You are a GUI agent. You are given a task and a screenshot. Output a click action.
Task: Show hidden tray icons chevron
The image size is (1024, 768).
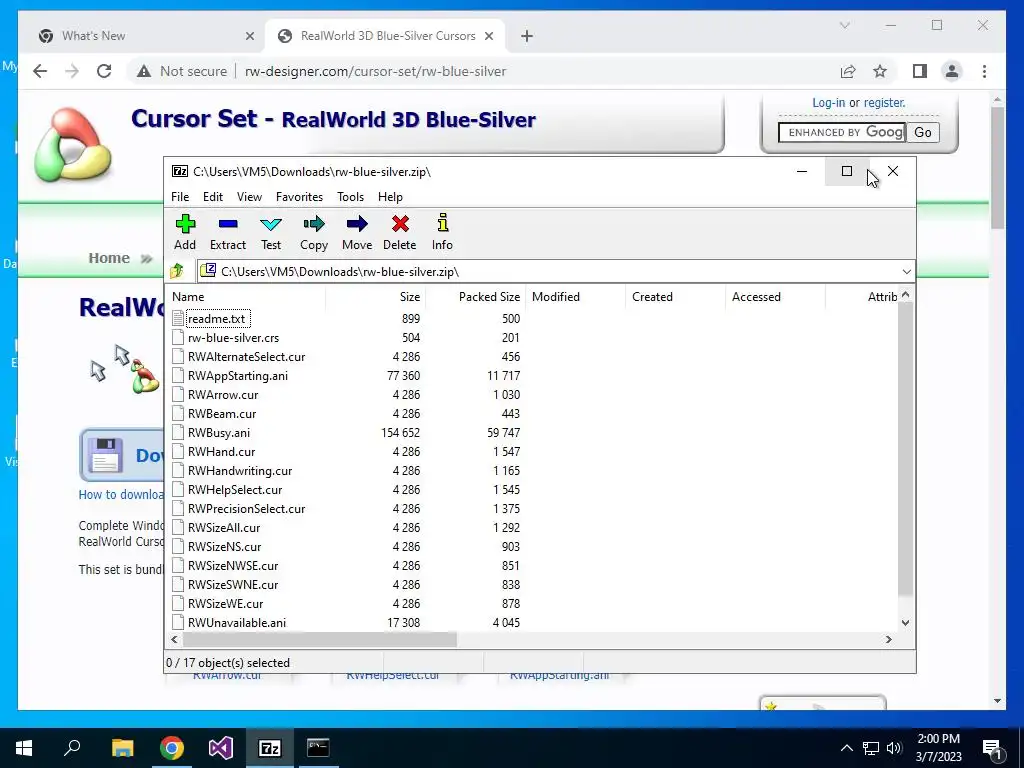pyautogui.click(x=846, y=748)
